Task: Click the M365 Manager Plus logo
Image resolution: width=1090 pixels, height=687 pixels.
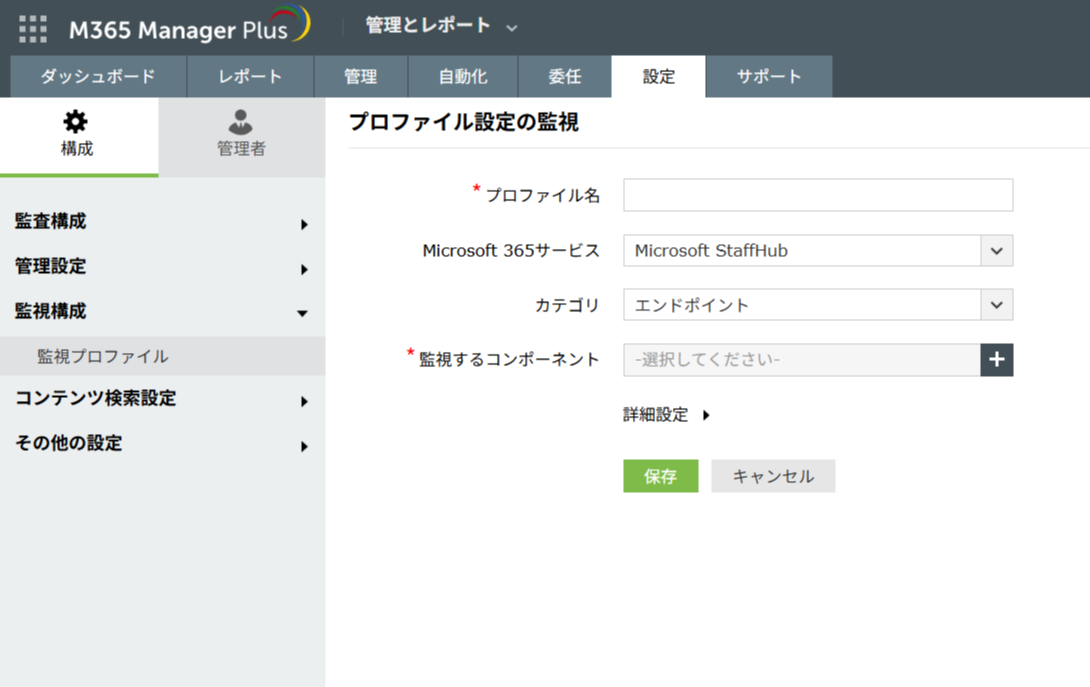Action: 189,28
